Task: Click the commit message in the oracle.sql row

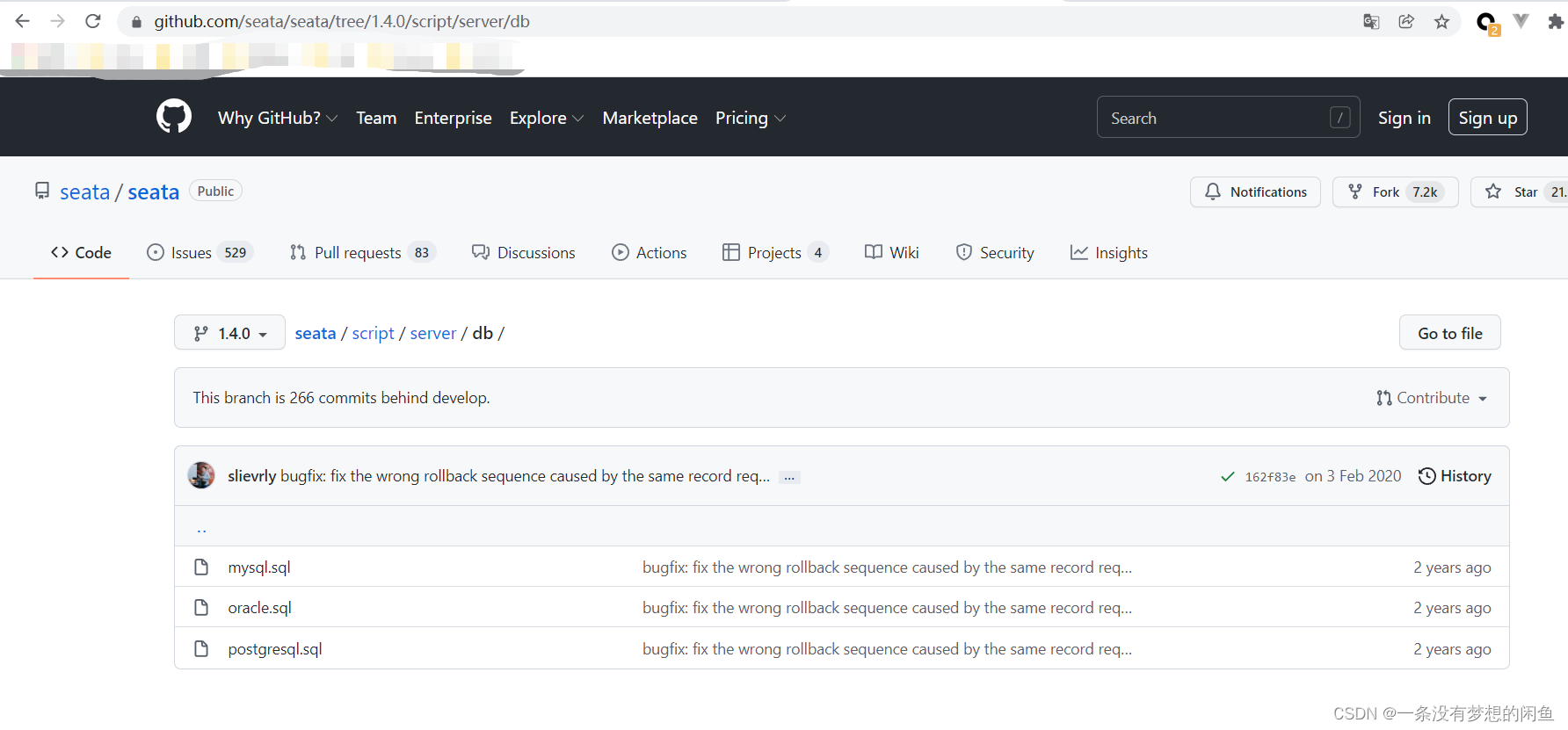Action: pyautogui.click(x=887, y=608)
